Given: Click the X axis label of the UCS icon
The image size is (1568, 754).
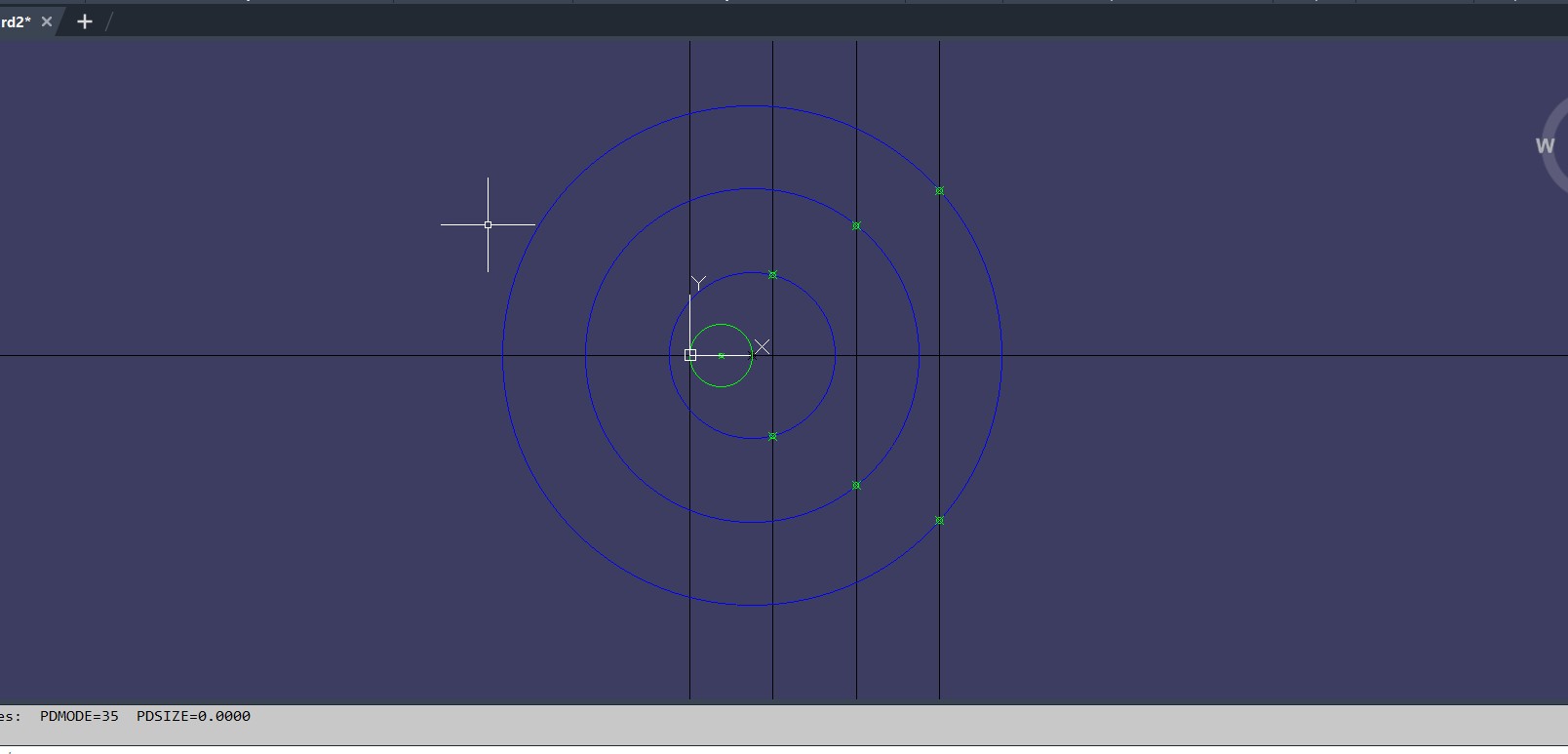Looking at the screenshot, I should pos(763,347).
